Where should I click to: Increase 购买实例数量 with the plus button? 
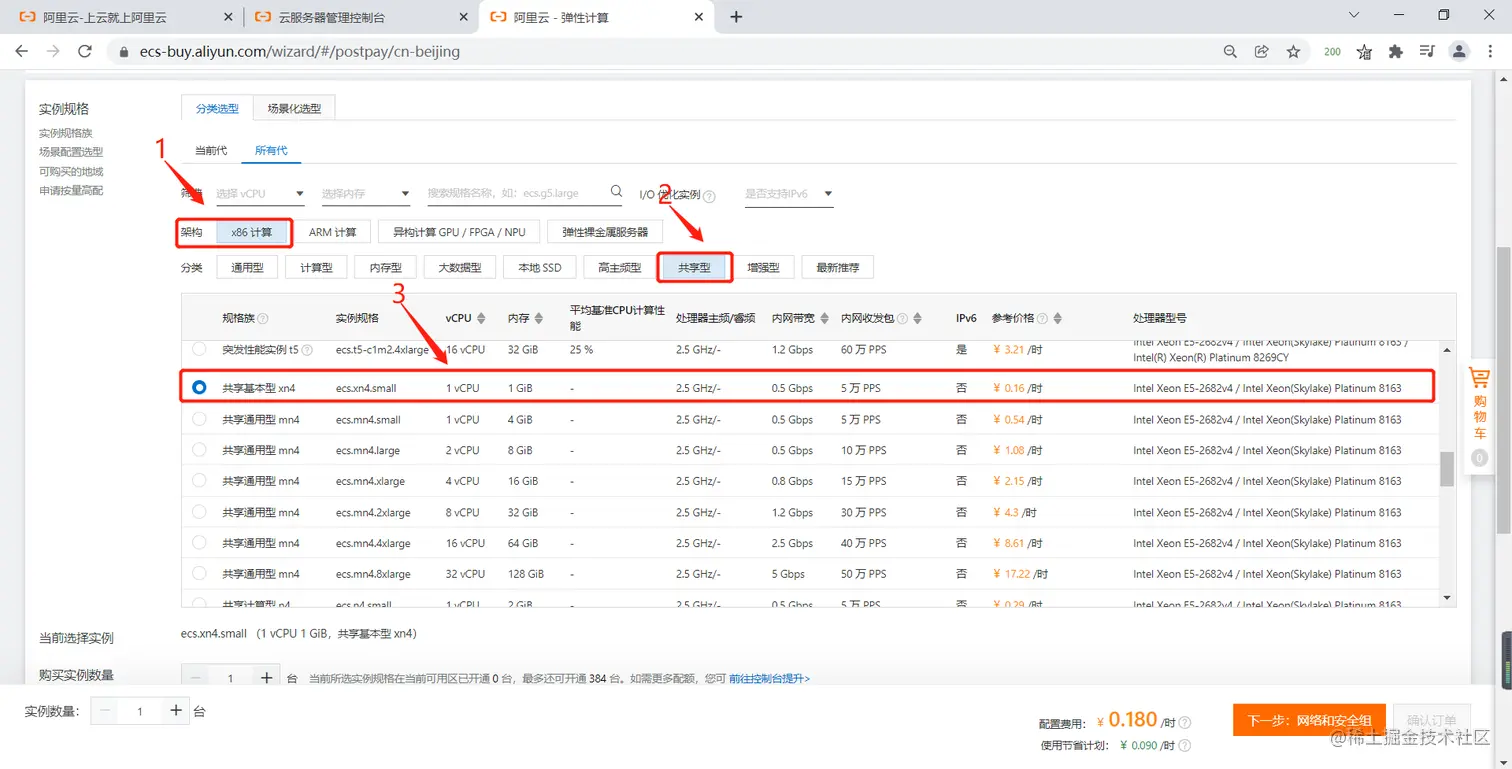pyautogui.click(x=266, y=677)
